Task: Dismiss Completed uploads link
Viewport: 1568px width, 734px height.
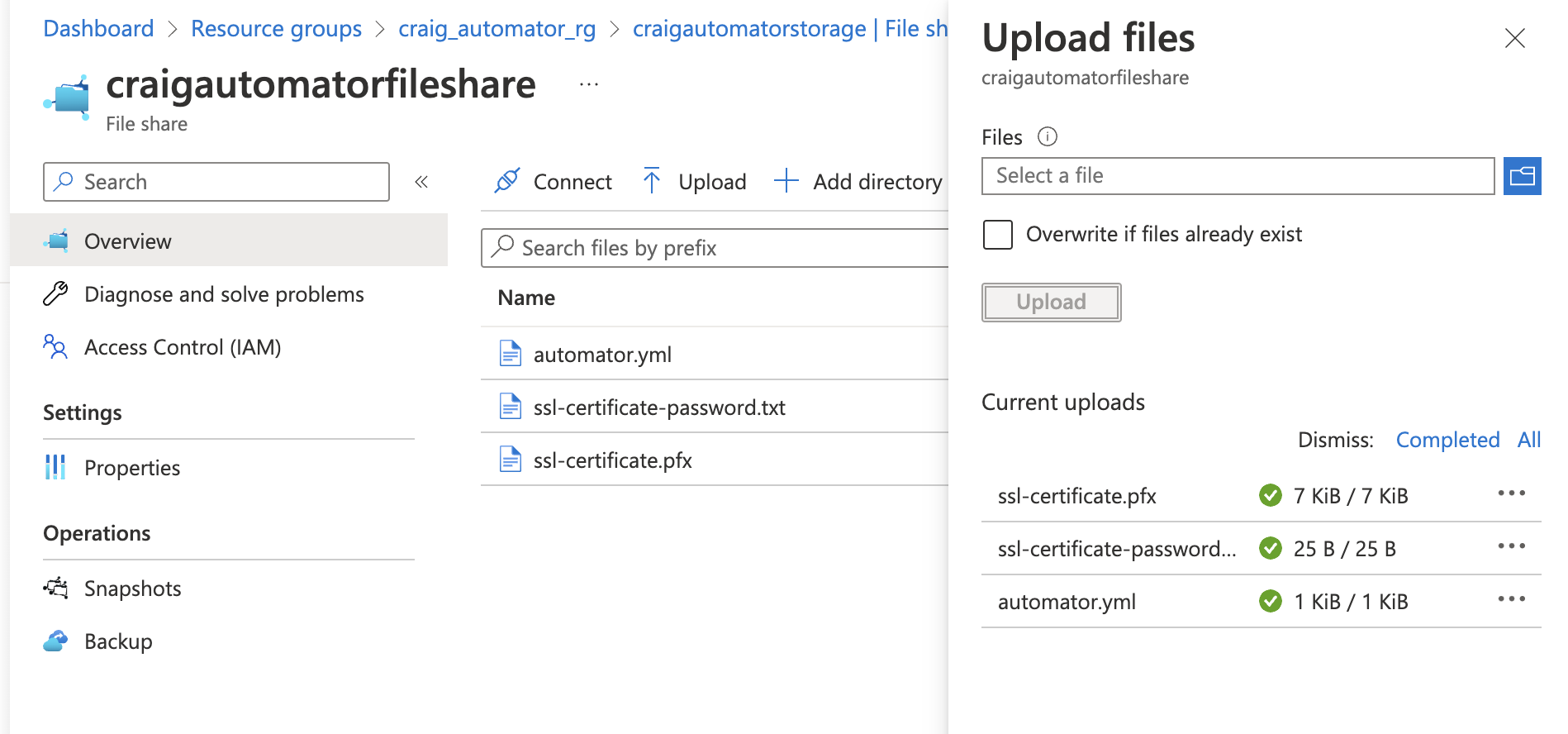Action: click(x=1447, y=440)
